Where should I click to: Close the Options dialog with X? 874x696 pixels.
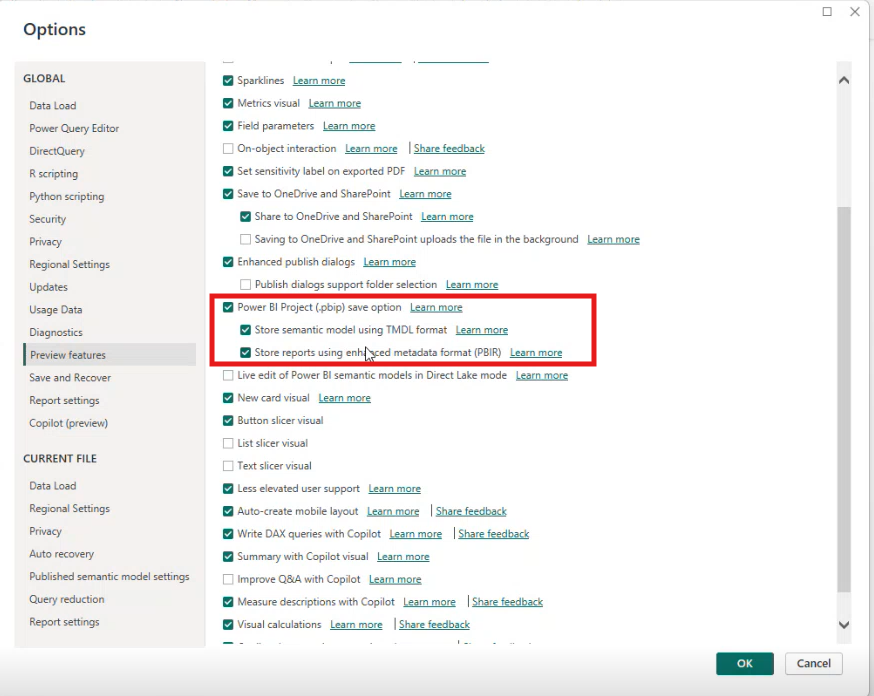coord(854,12)
